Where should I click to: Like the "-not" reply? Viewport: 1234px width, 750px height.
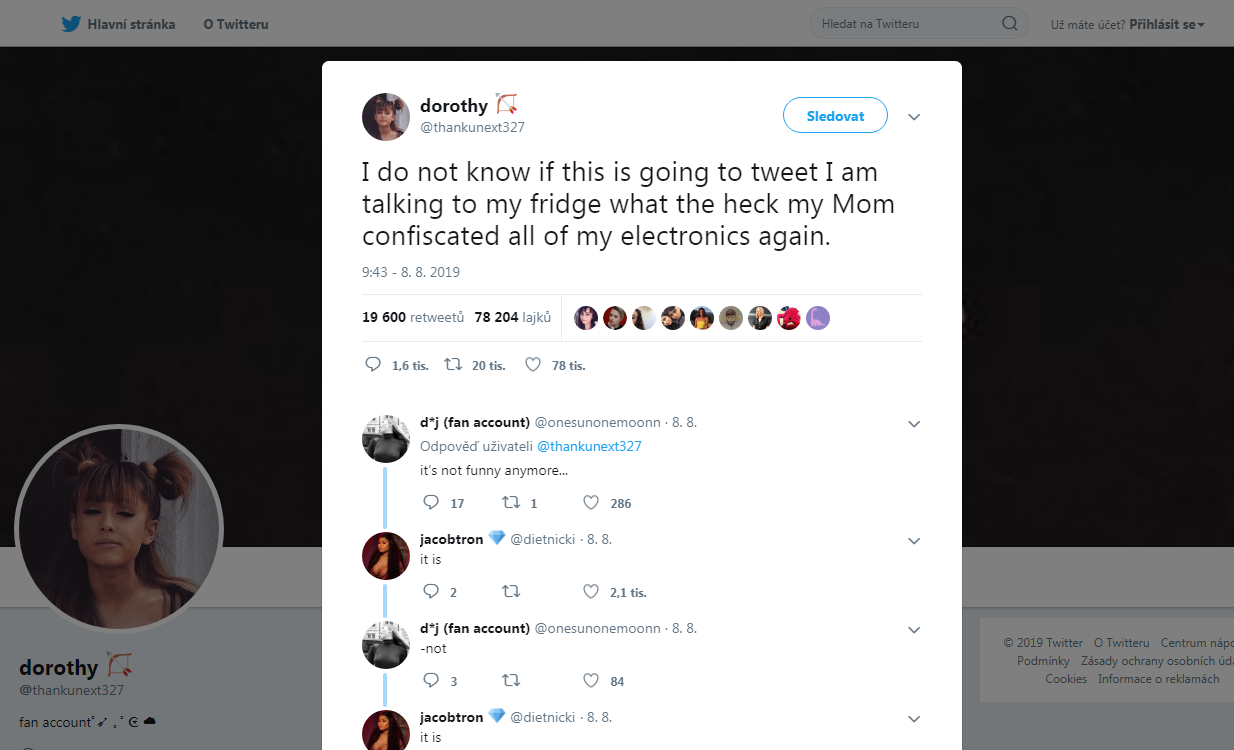coord(591,680)
